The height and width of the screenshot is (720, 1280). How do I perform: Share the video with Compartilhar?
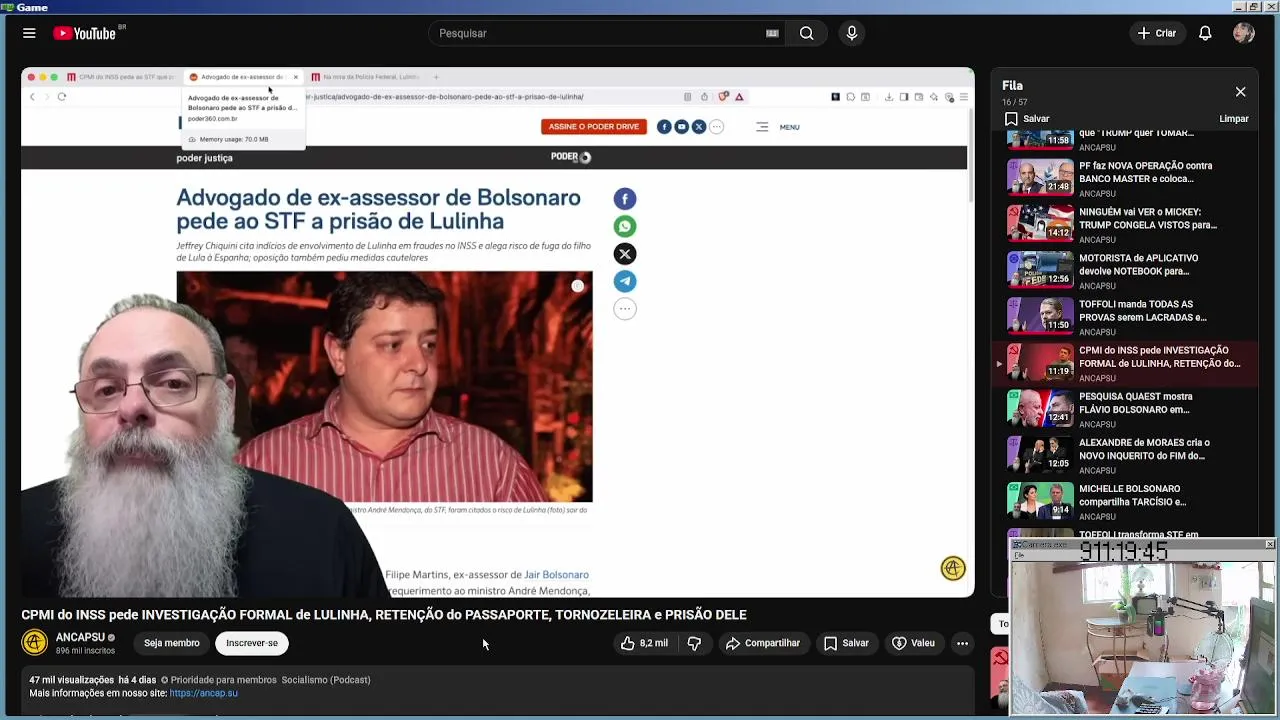click(x=763, y=643)
